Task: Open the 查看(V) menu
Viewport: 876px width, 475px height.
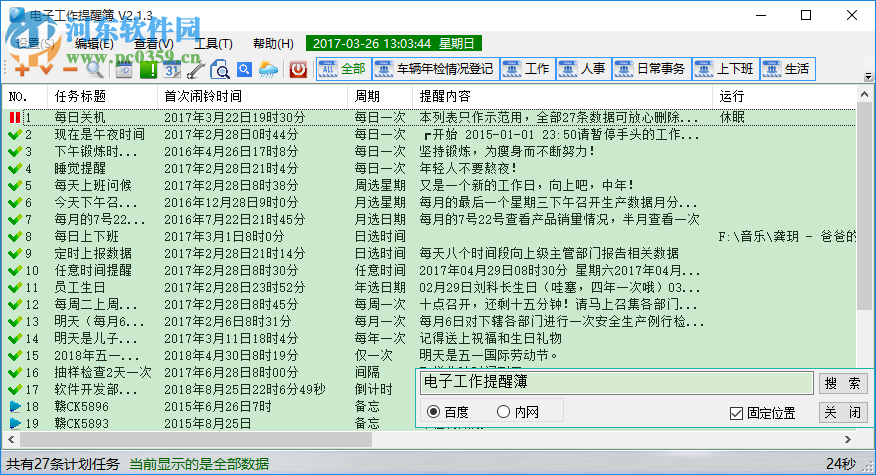Action: (154, 44)
